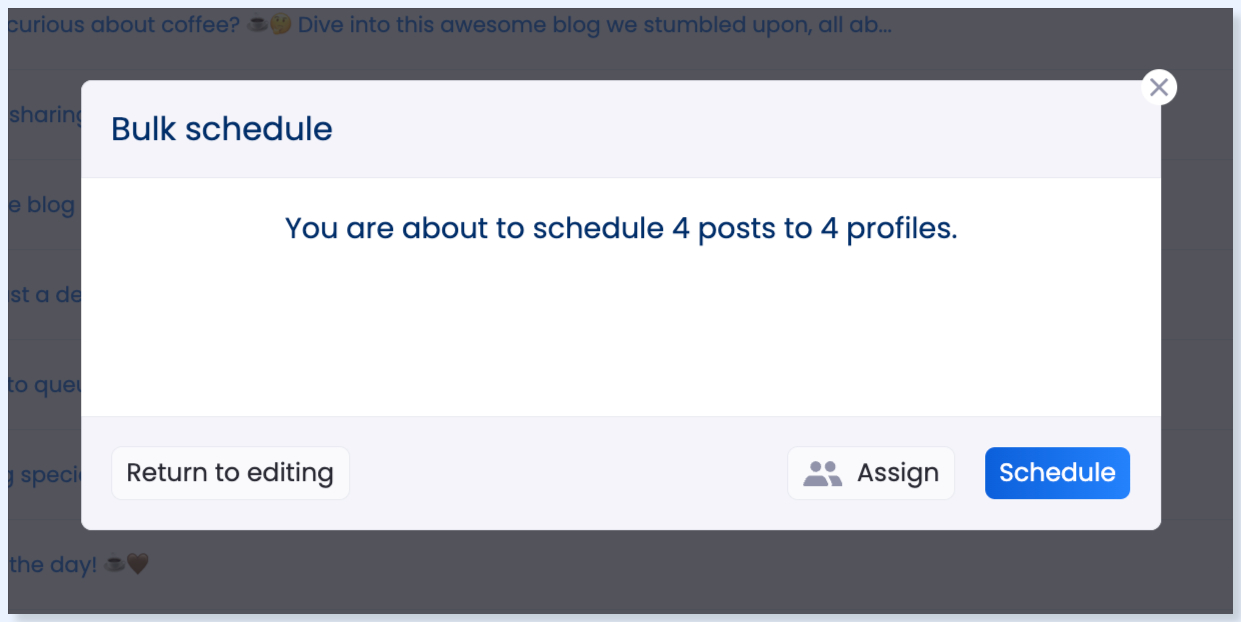
Task: Click the people icon on Assign
Action: click(823, 473)
